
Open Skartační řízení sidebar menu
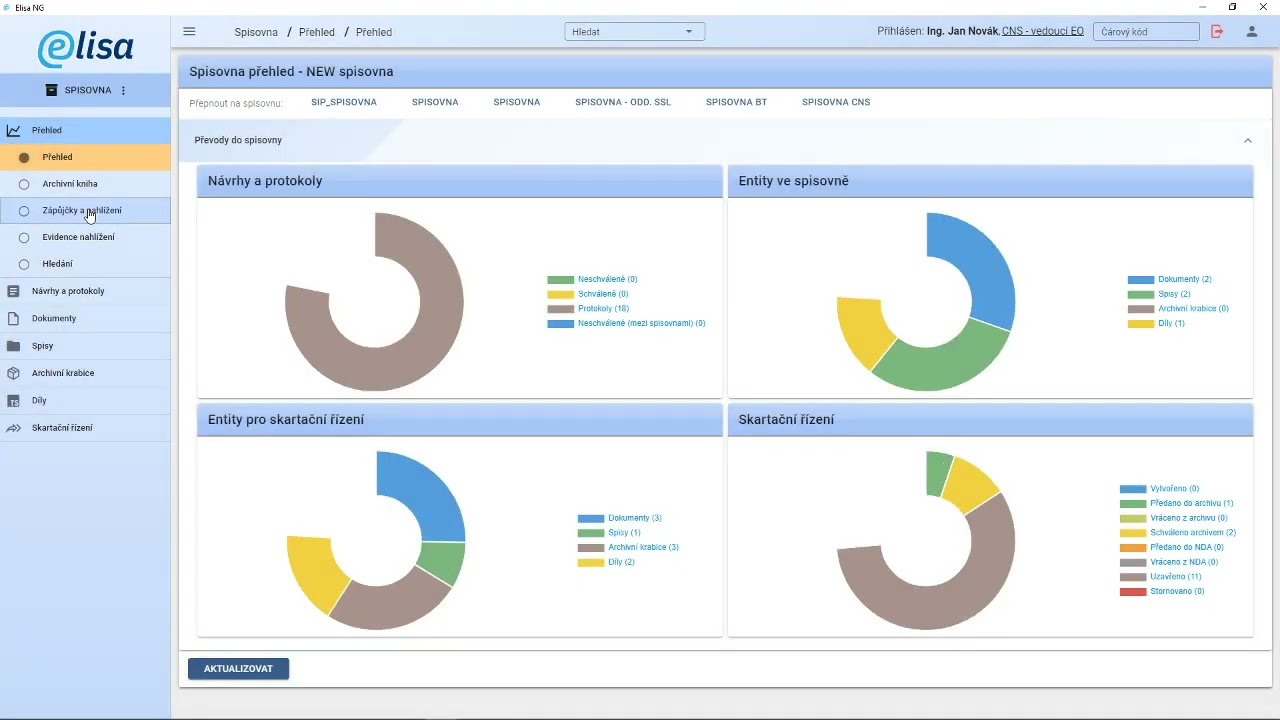85,428
